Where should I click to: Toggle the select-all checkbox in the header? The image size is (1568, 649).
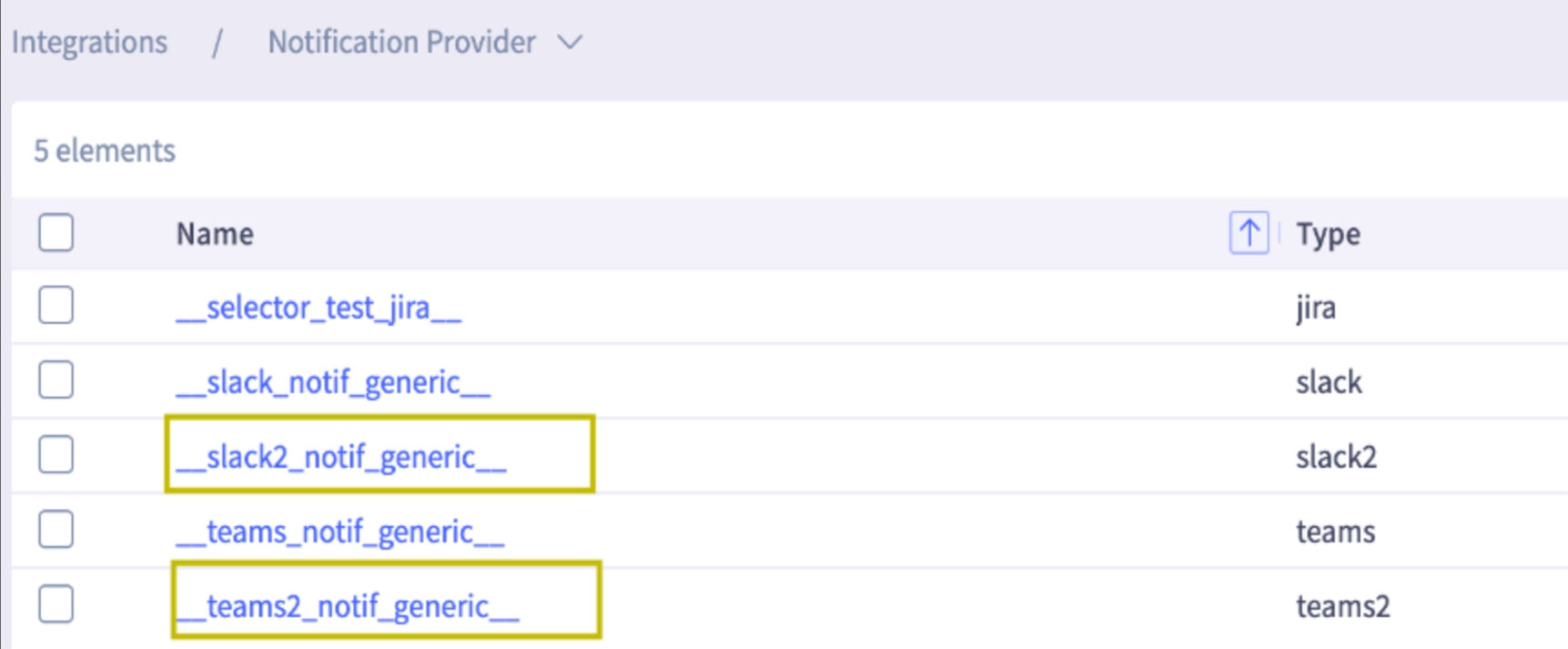click(x=55, y=233)
